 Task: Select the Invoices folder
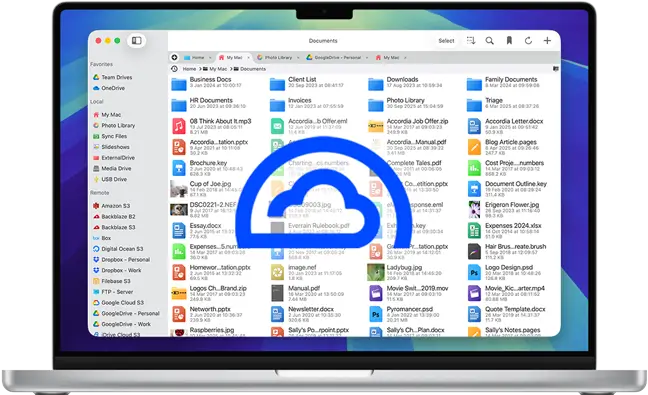306,104
